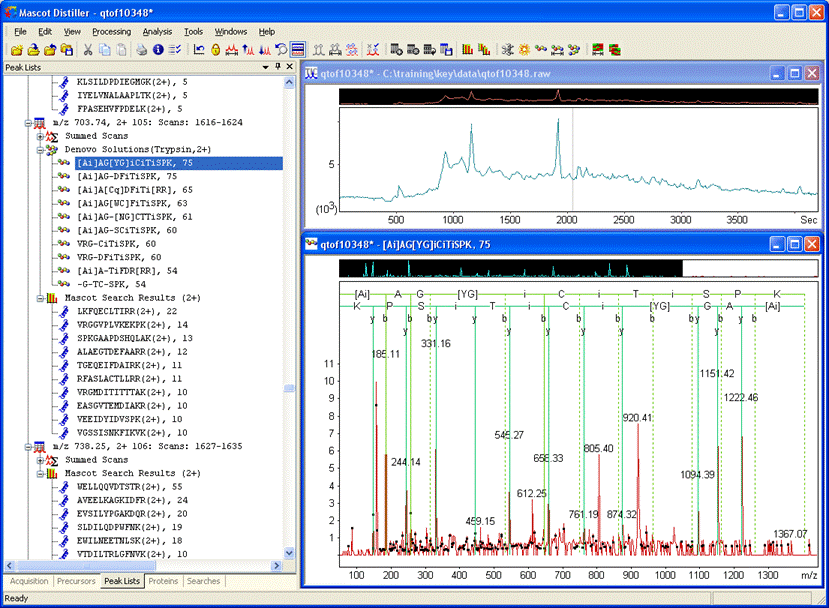Click the magnifier undo zoom icon

281,50
